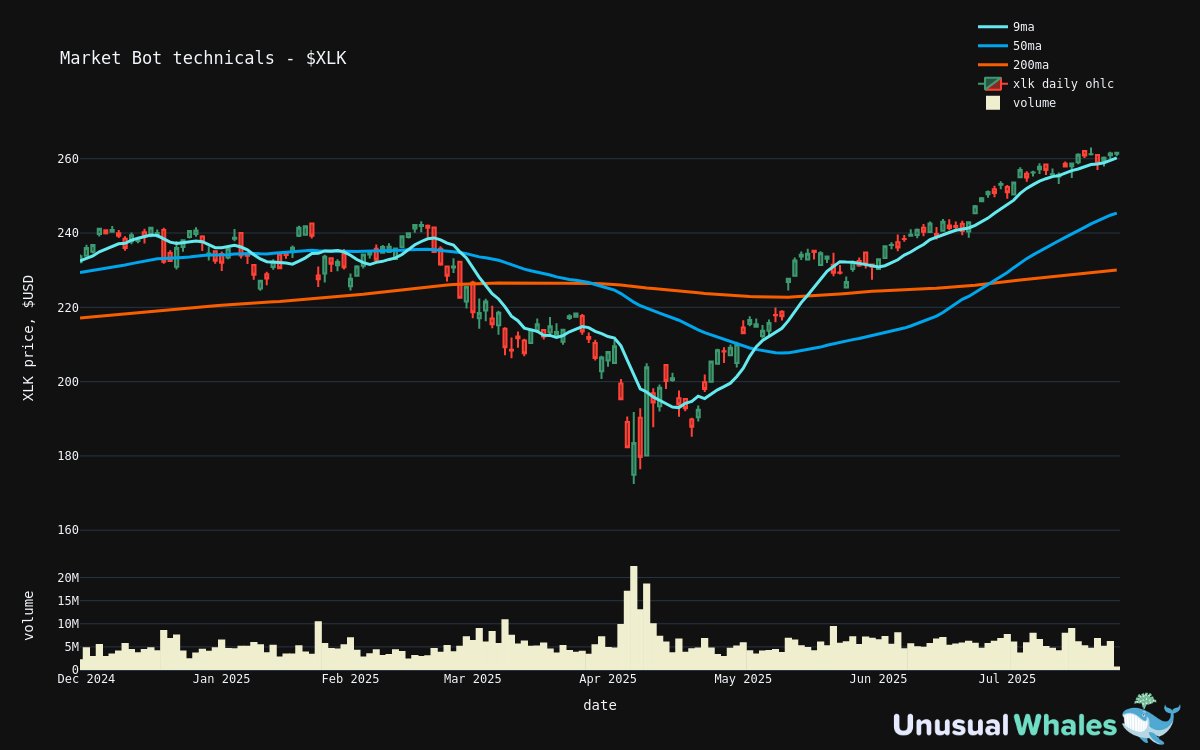Click the 200 price axis tick
Viewport: 1200px width, 750px height.
[67, 382]
